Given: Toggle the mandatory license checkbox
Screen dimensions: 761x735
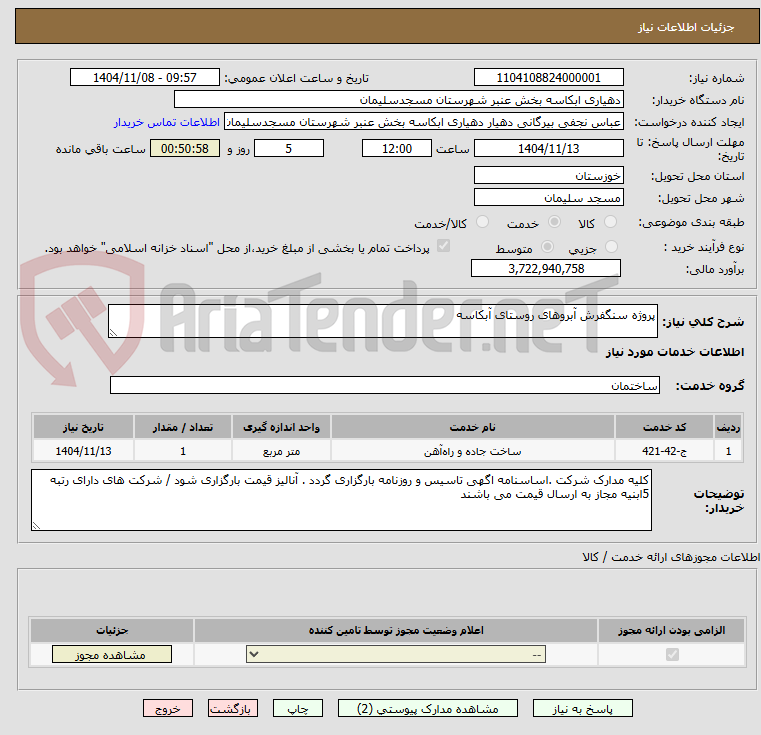Looking at the screenshot, I should (x=672, y=655).
